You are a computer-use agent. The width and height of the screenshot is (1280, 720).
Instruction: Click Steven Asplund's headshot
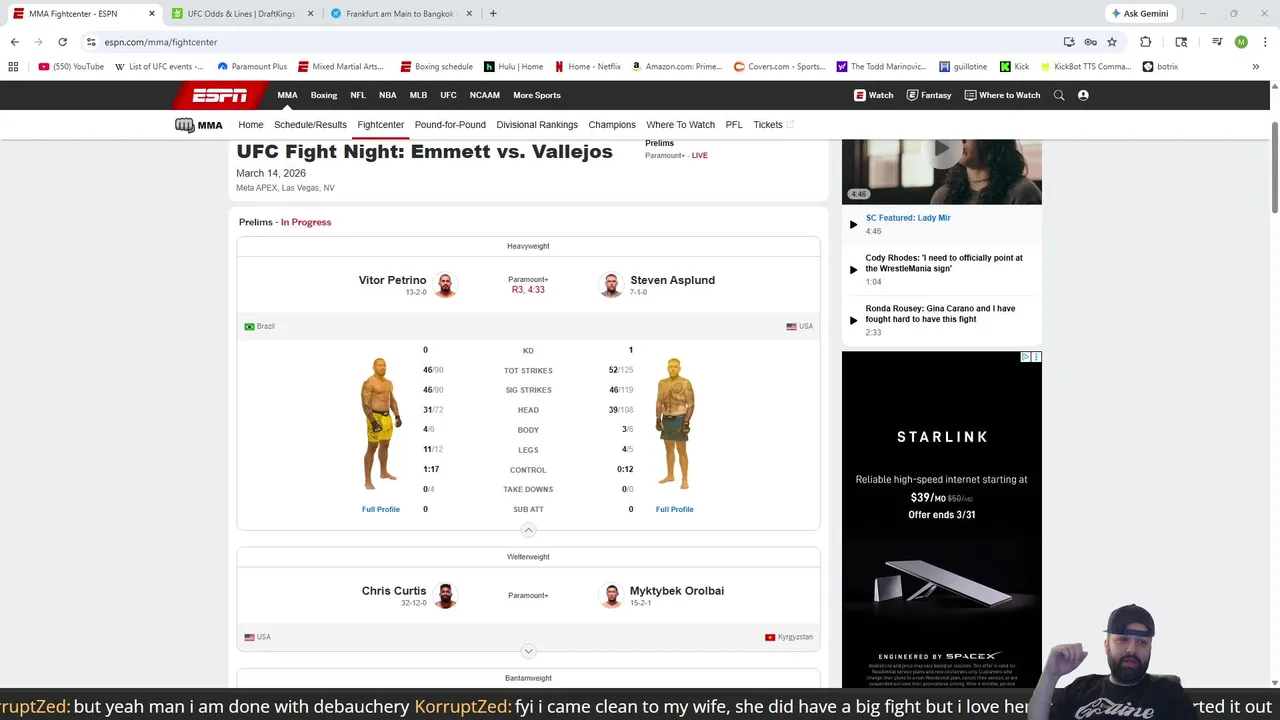(x=611, y=285)
